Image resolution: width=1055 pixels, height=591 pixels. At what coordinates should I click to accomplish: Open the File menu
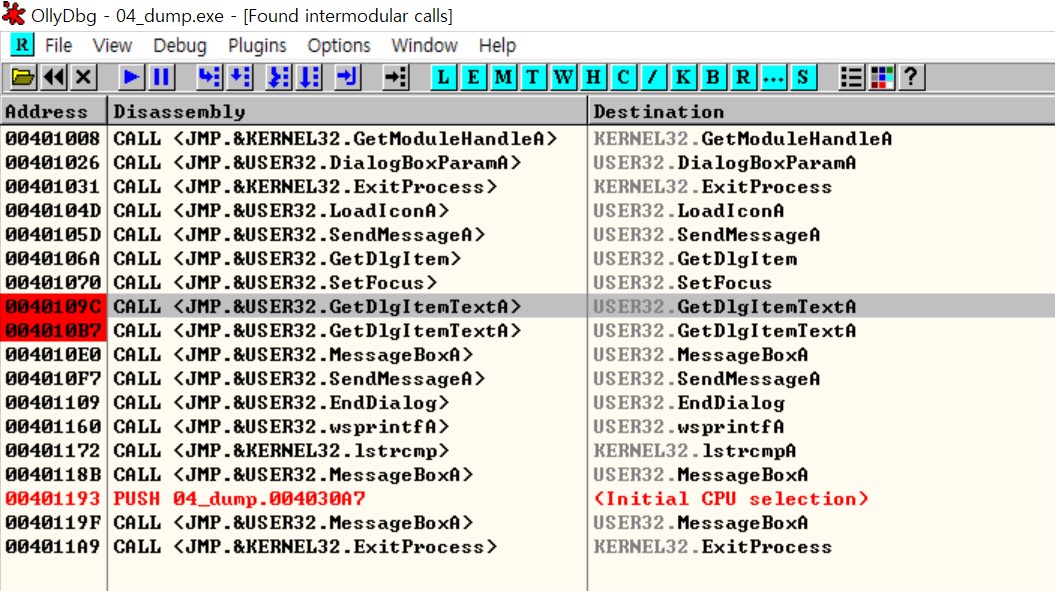(x=59, y=45)
